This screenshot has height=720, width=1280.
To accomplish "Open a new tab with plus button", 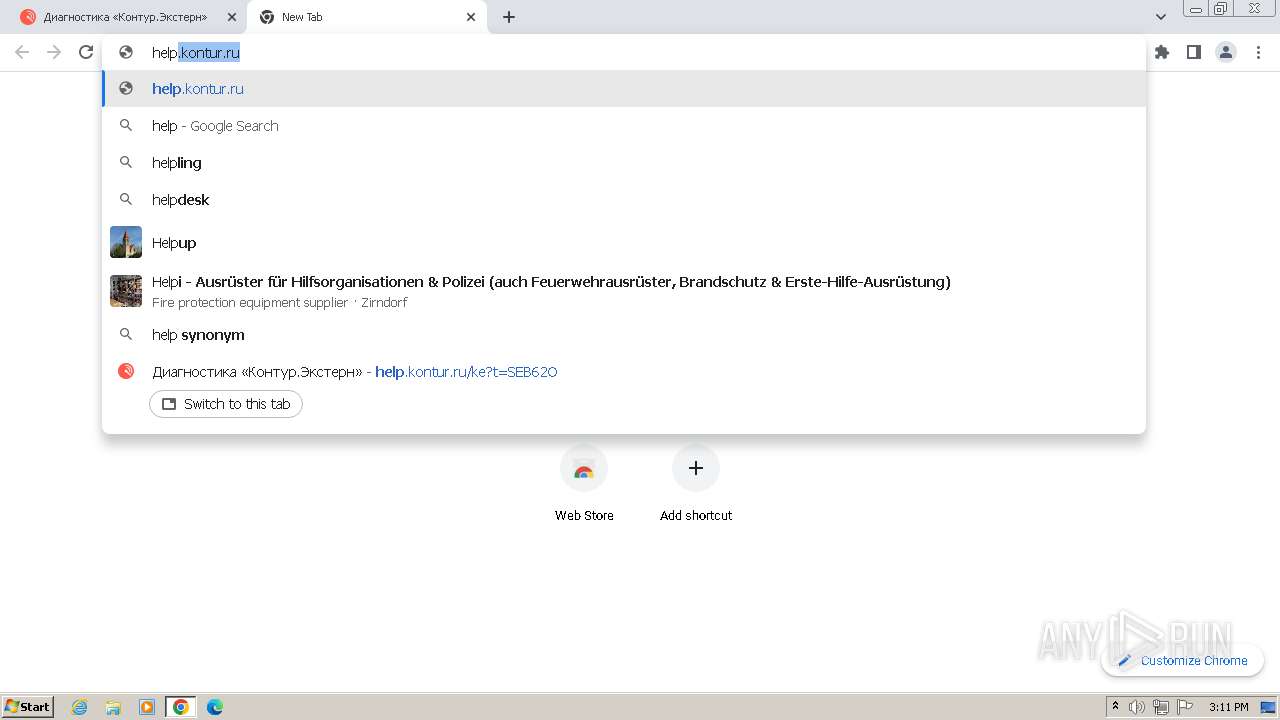I will (509, 17).
